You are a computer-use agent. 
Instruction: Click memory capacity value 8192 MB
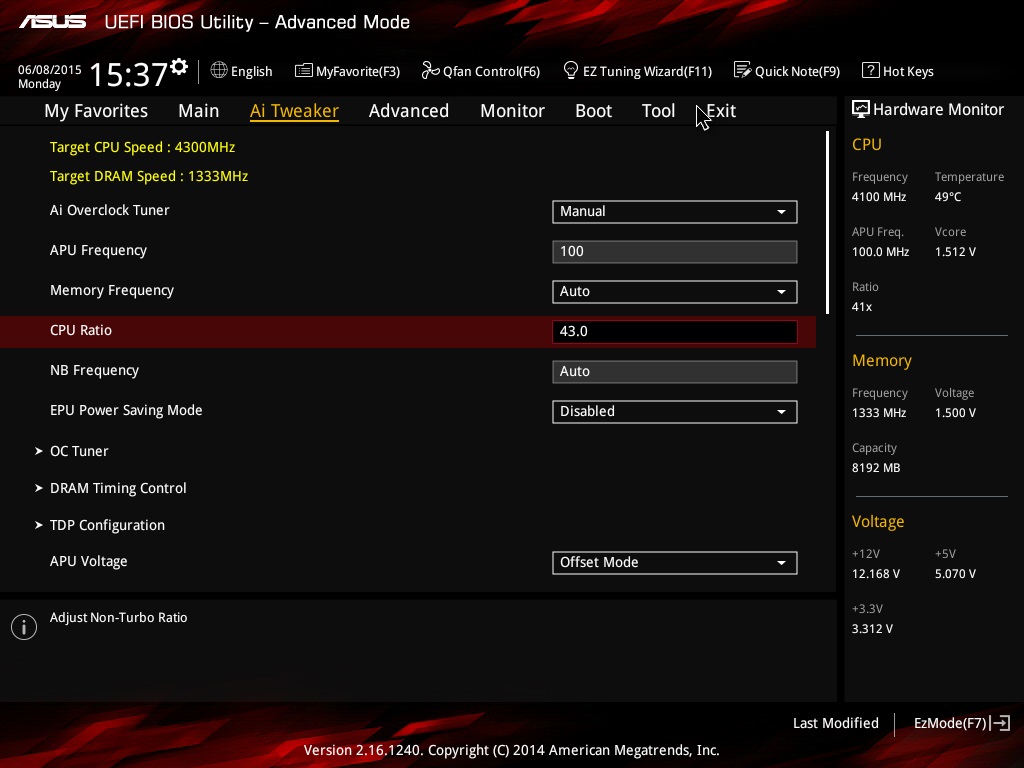click(x=876, y=468)
